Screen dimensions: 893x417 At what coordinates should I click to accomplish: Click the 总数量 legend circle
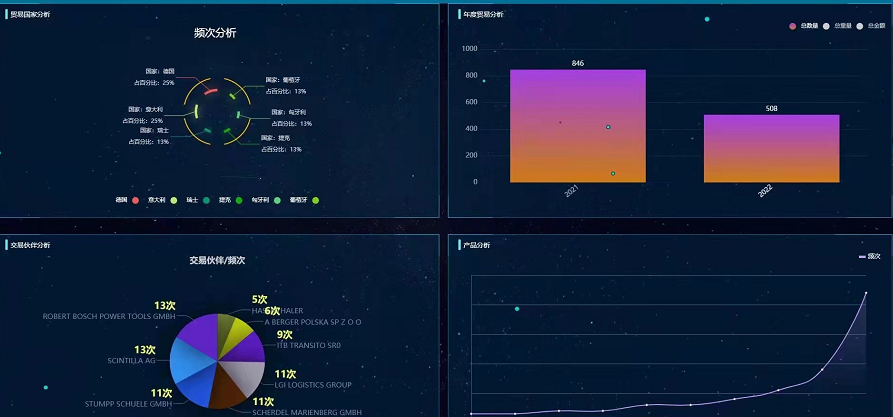(794, 26)
